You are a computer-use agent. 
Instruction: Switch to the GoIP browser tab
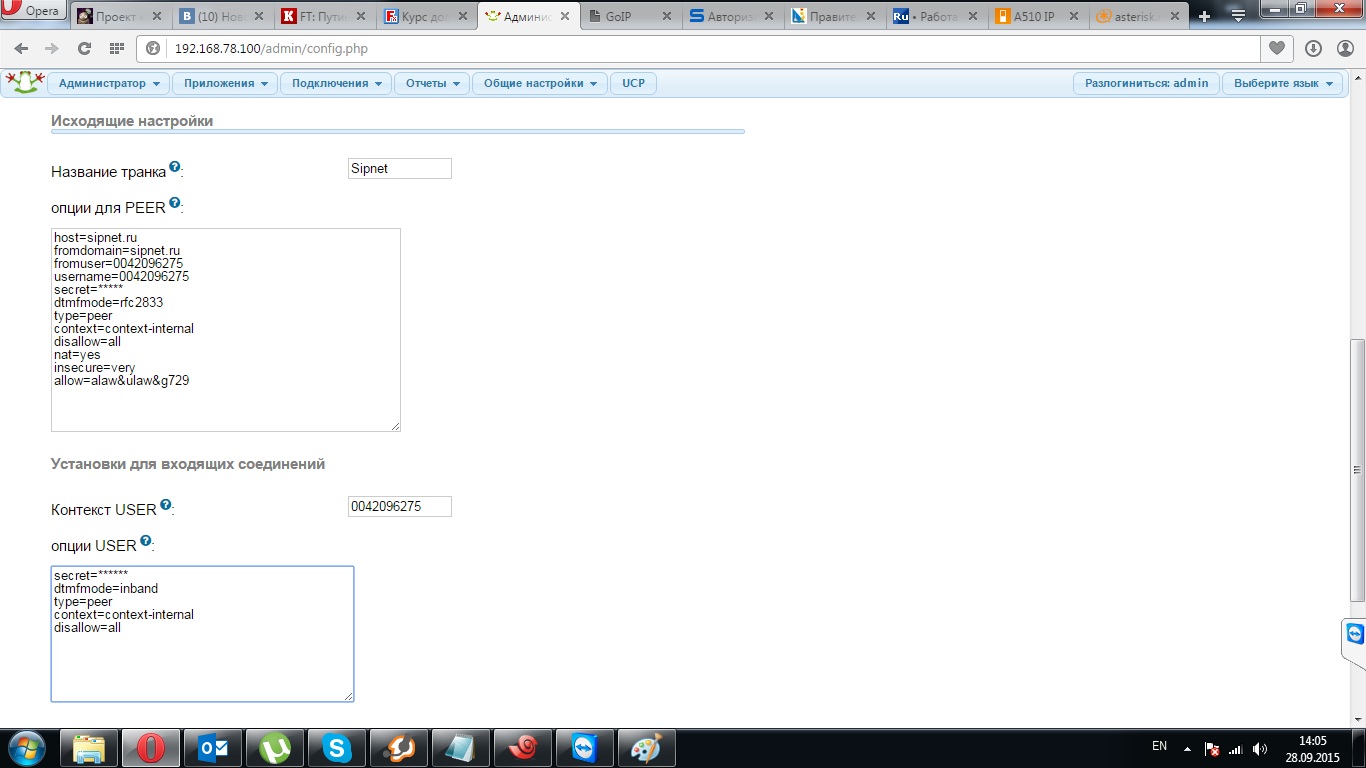coord(630,16)
